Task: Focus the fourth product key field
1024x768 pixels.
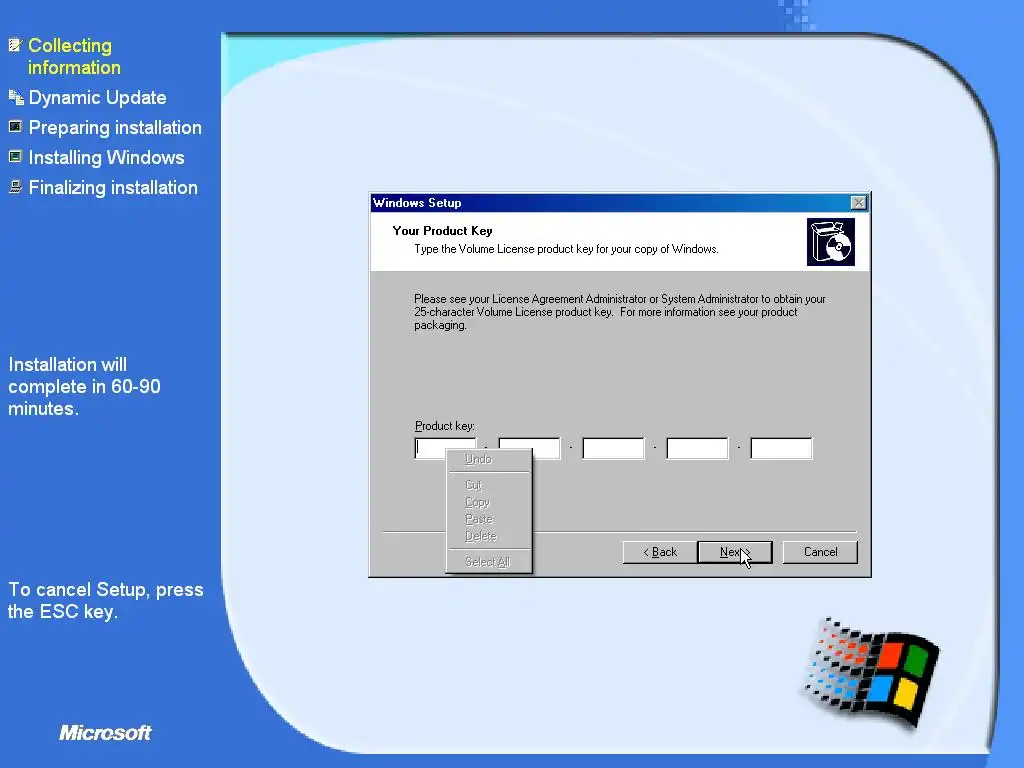Action: [697, 449]
